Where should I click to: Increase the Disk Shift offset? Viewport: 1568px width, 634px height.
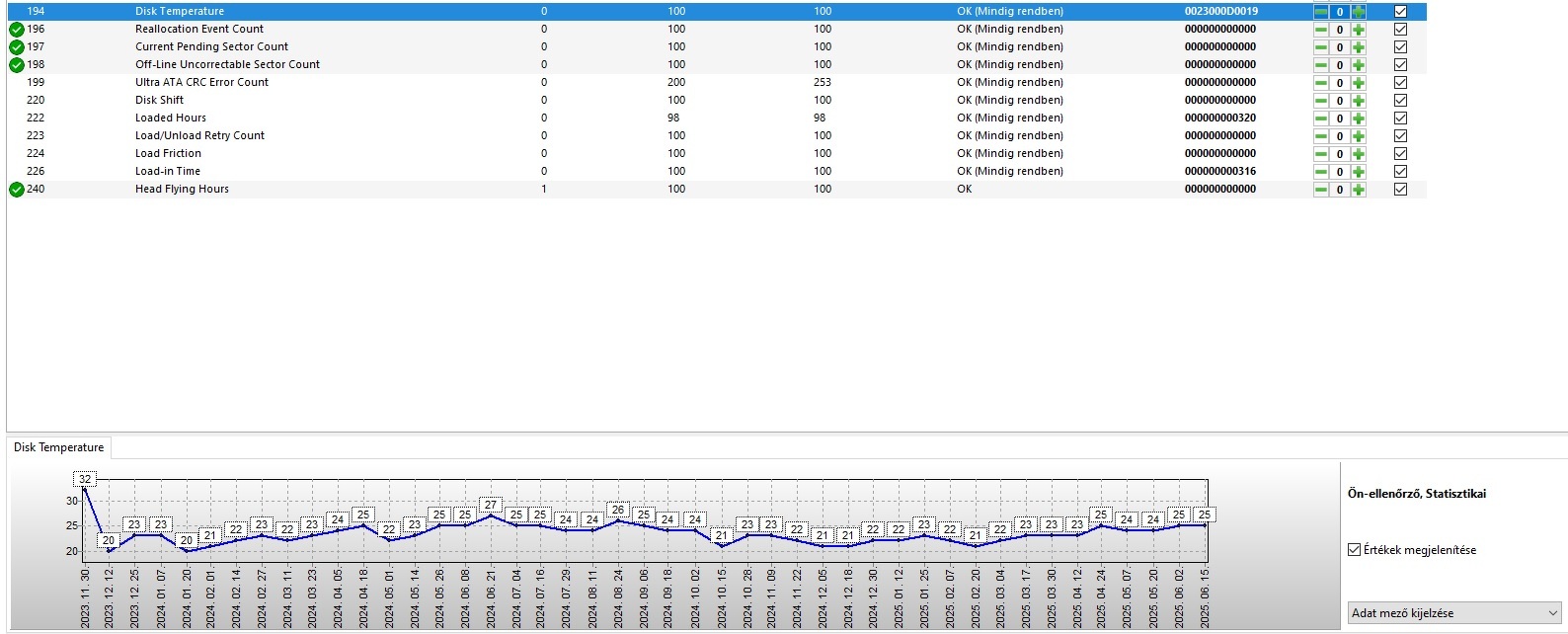(1359, 101)
